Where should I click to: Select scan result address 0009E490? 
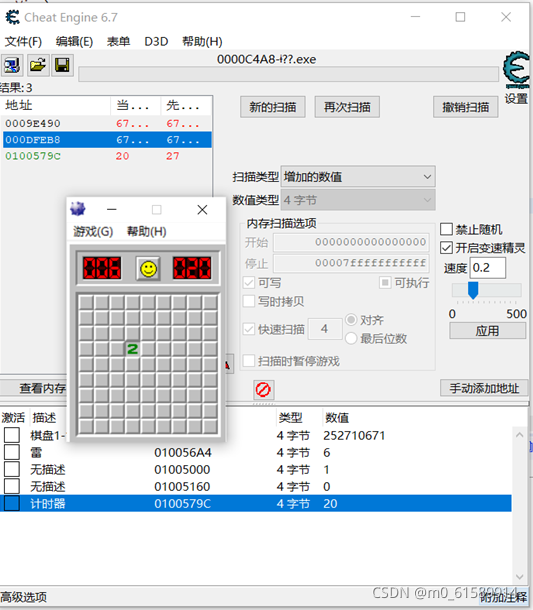pos(107,124)
